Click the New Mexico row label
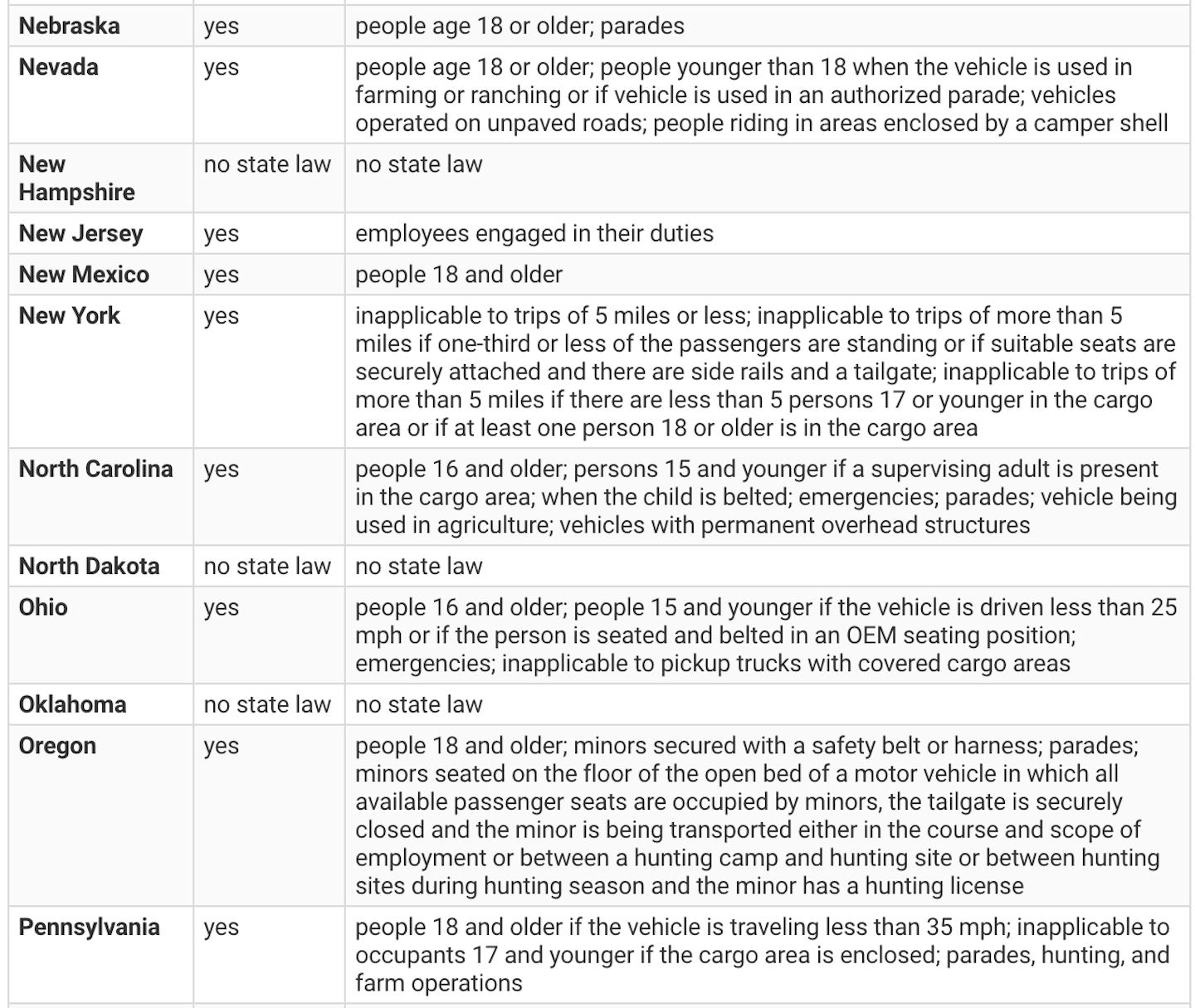This screenshot has width=1195, height=1008. (x=84, y=275)
